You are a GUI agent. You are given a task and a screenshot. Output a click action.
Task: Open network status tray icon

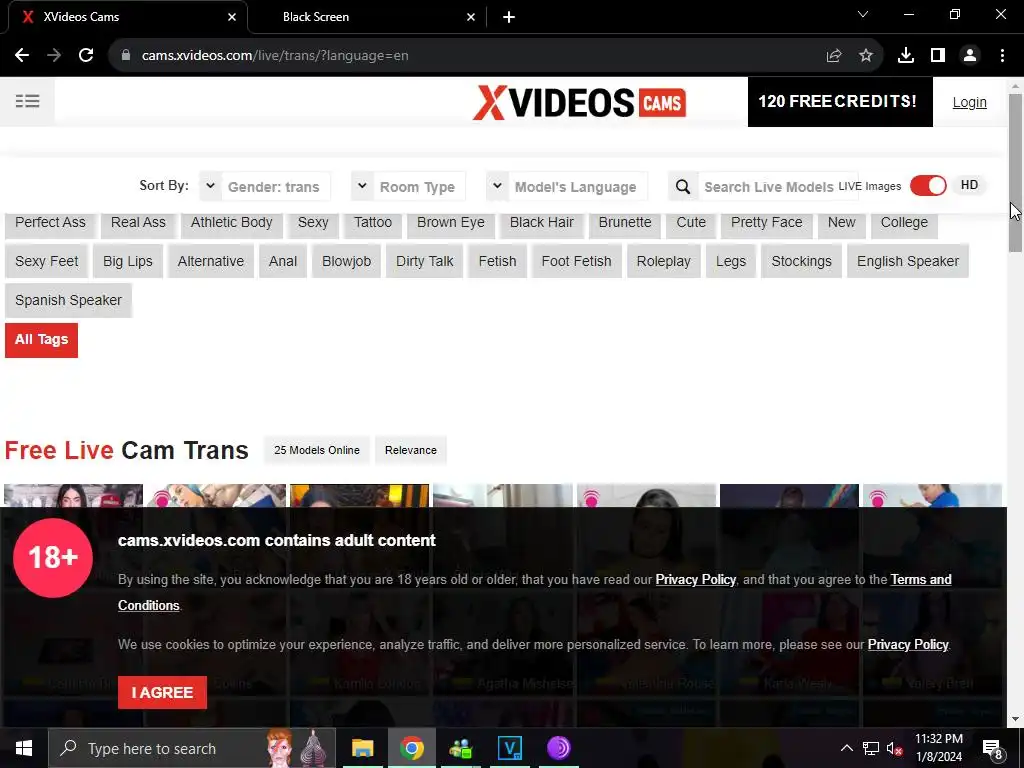click(x=871, y=748)
